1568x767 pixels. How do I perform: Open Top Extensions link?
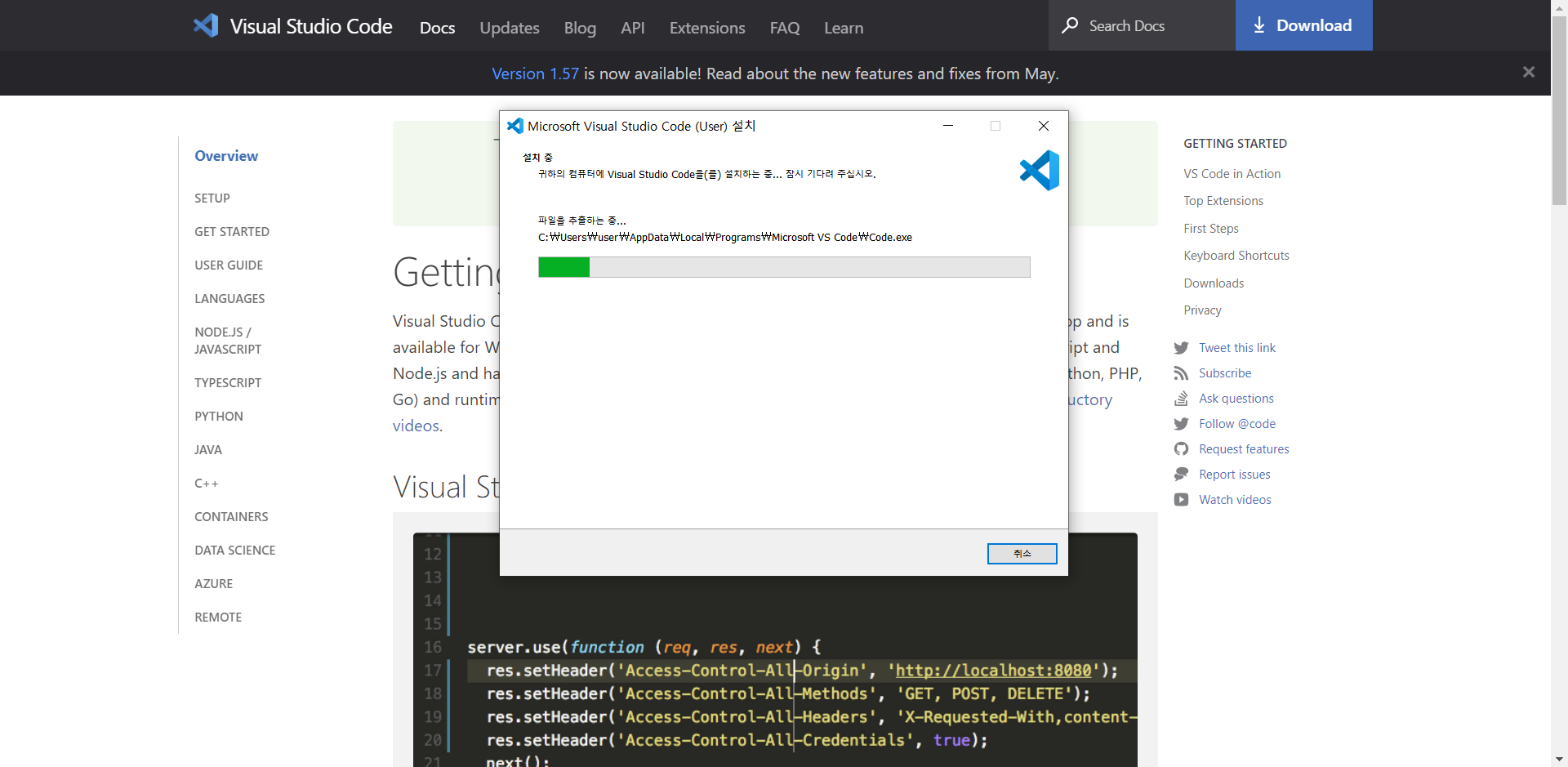tap(1223, 201)
